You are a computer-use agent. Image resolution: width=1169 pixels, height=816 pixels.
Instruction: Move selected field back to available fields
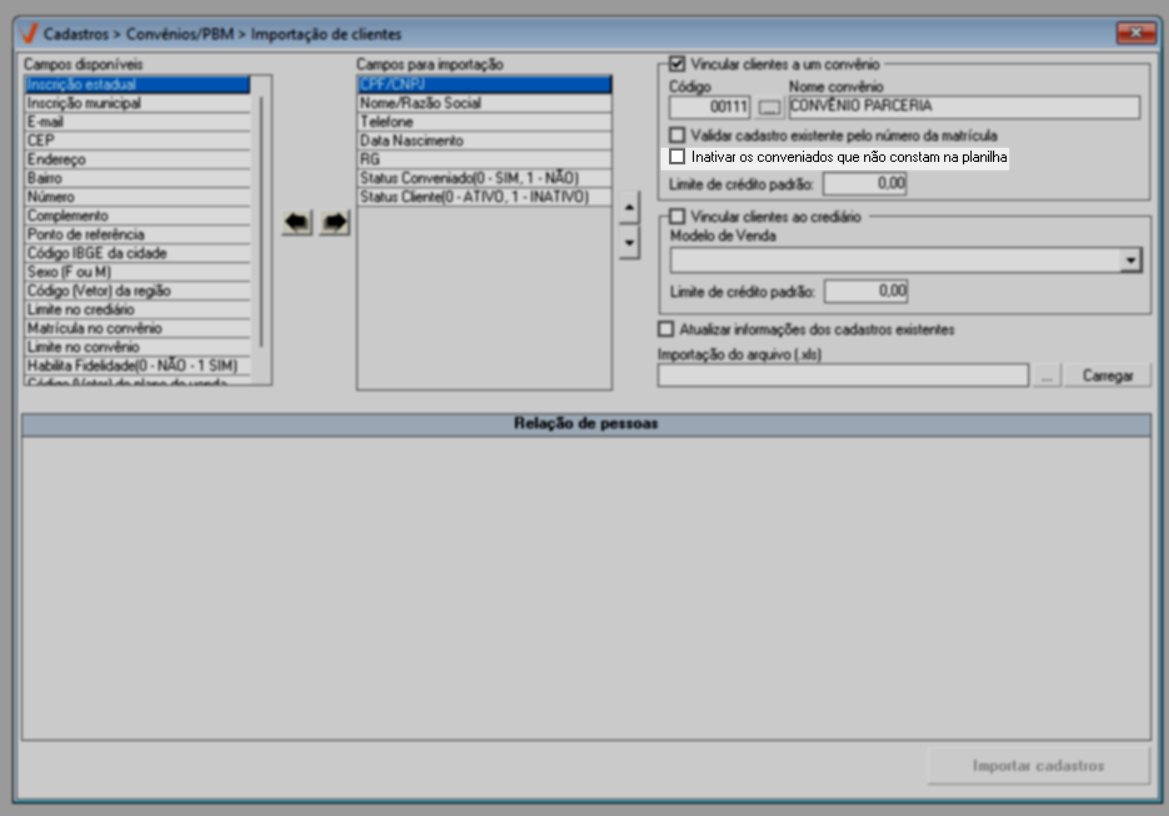coord(297,222)
